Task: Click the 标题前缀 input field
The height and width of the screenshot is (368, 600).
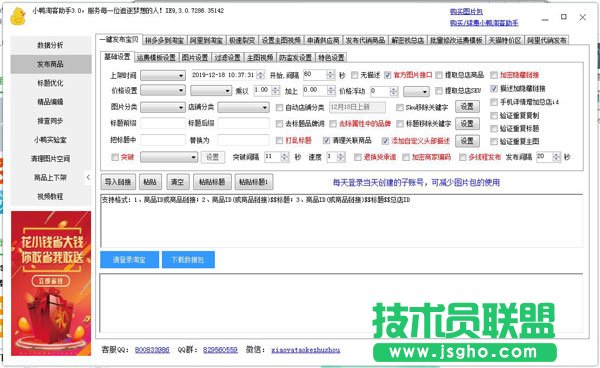Action: tap(163, 123)
